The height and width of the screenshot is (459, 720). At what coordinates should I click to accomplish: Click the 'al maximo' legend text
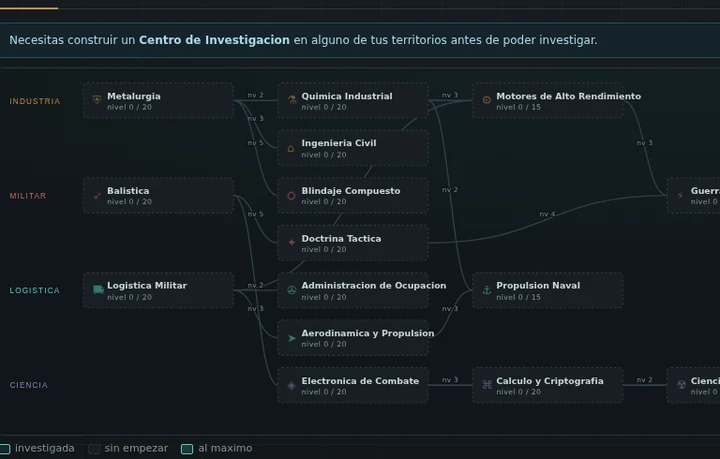point(225,448)
